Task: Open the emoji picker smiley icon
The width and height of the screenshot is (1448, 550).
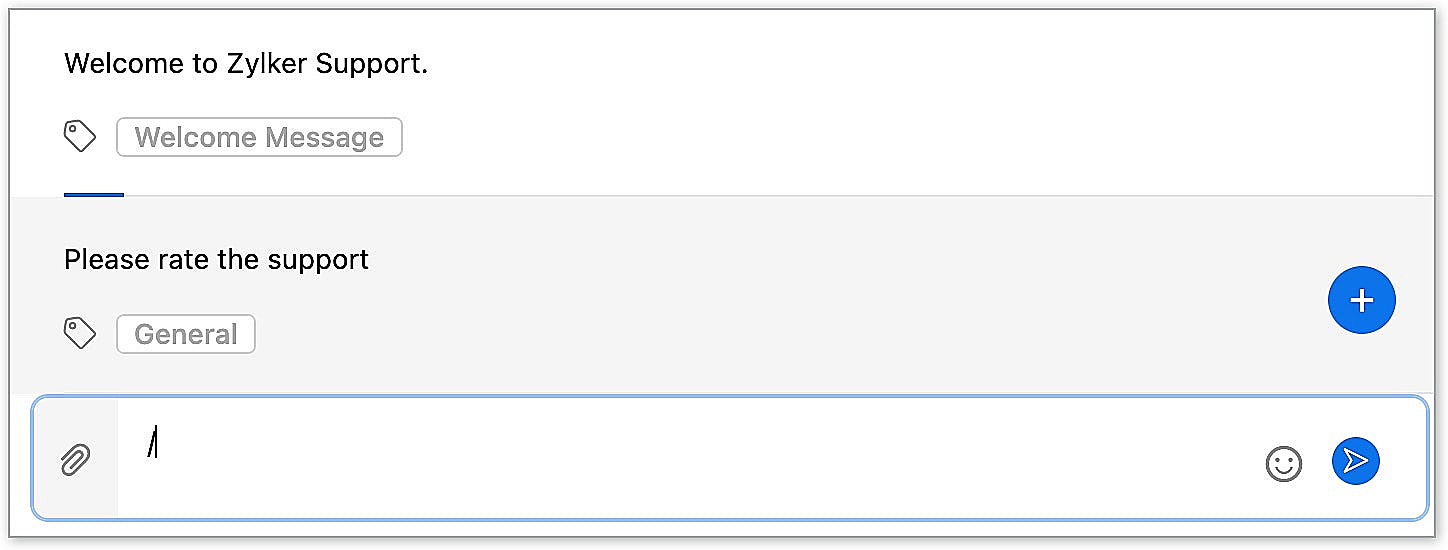Action: [x=1283, y=463]
